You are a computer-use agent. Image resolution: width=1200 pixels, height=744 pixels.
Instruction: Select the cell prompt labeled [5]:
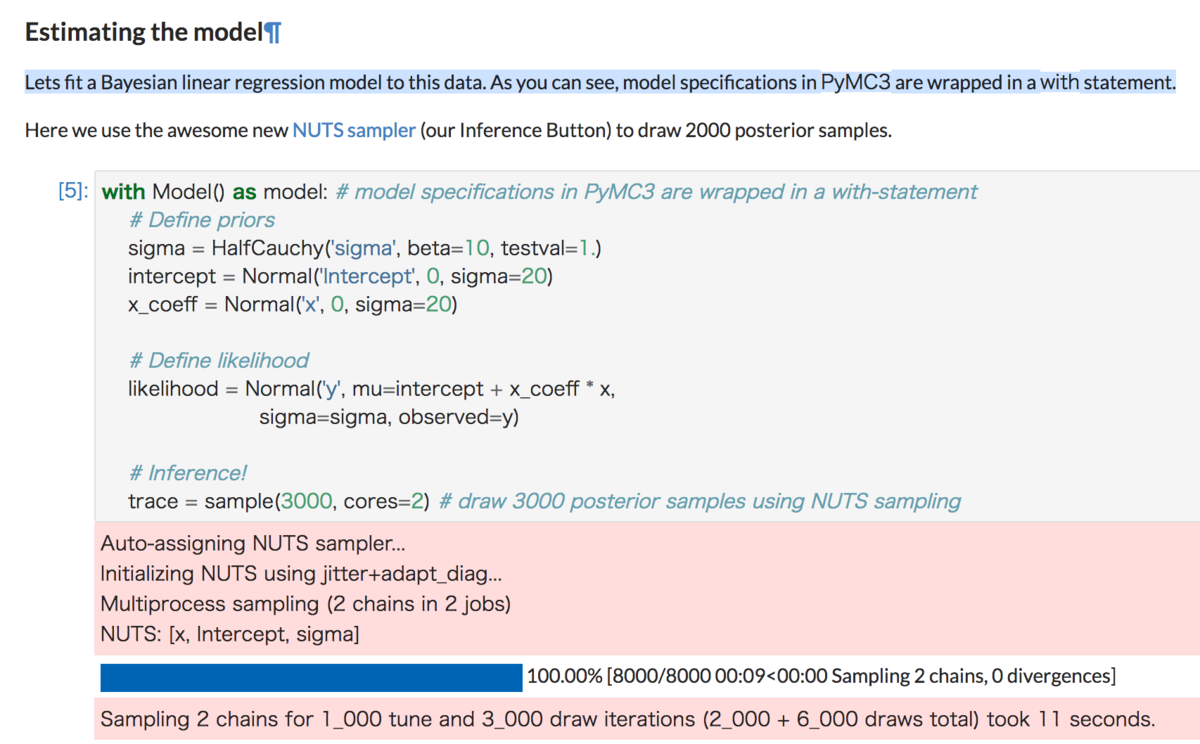[74, 191]
